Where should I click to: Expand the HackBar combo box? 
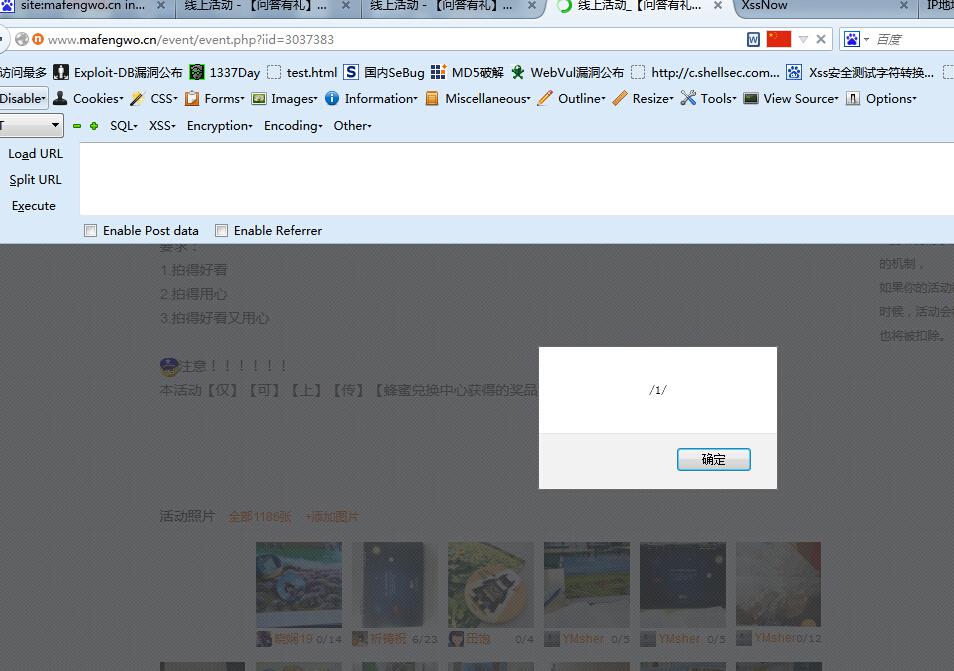click(55, 126)
